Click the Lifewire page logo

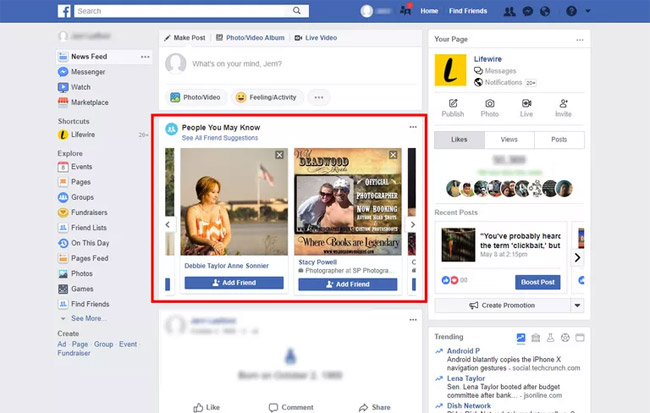pyautogui.click(x=450, y=70)
